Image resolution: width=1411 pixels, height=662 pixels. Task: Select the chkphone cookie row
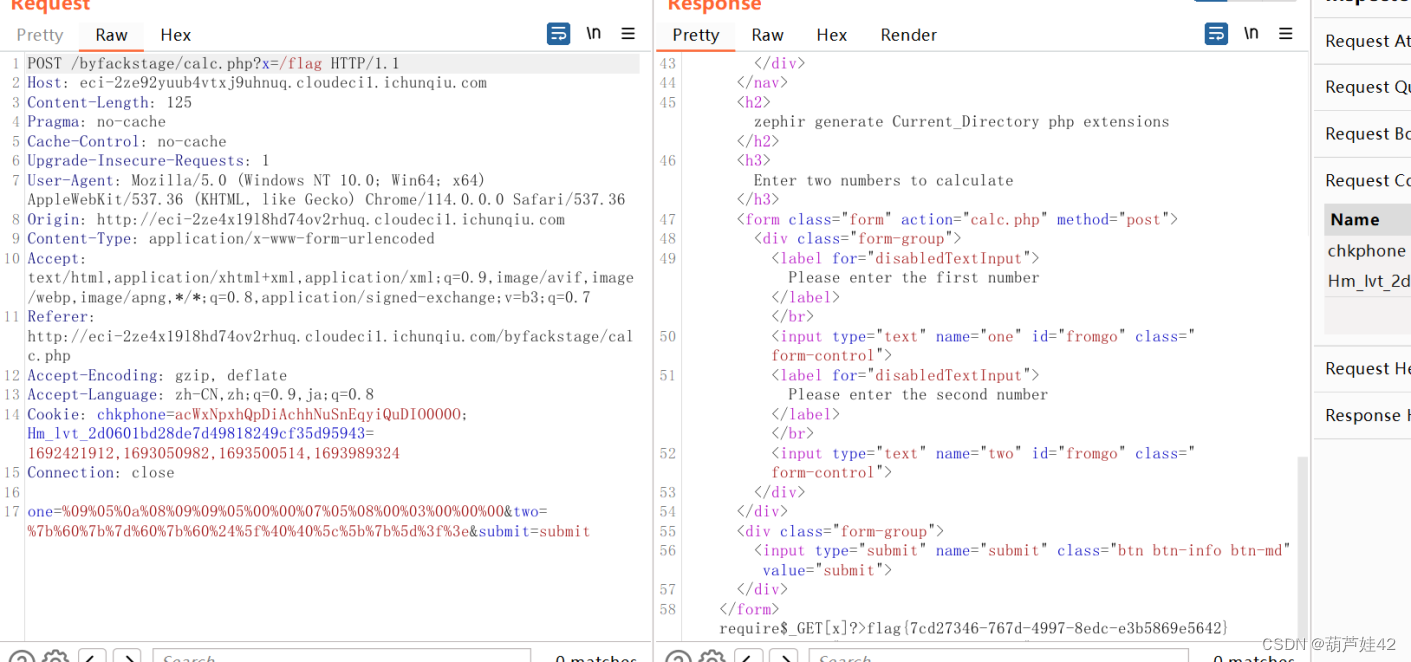click(x=1367, y=251)
